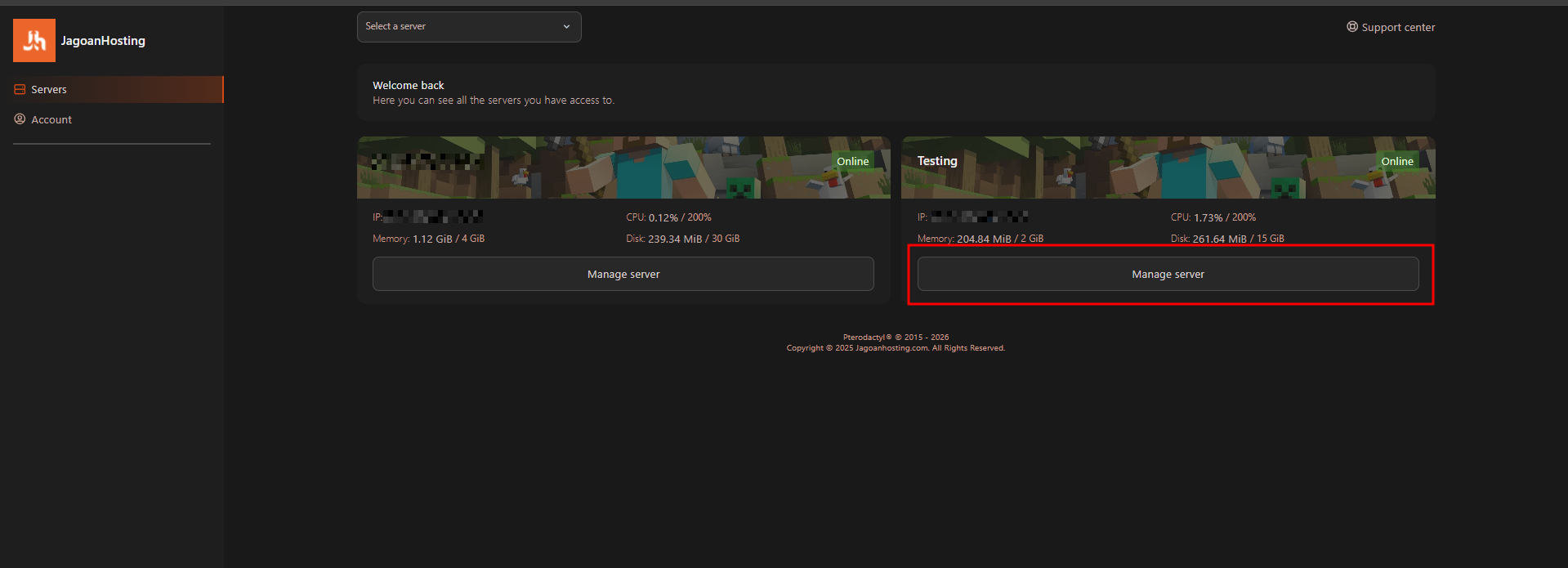Click the dropdown chevron on the server selector
The height and width of the screenshot is (568, 1568).
566,27
